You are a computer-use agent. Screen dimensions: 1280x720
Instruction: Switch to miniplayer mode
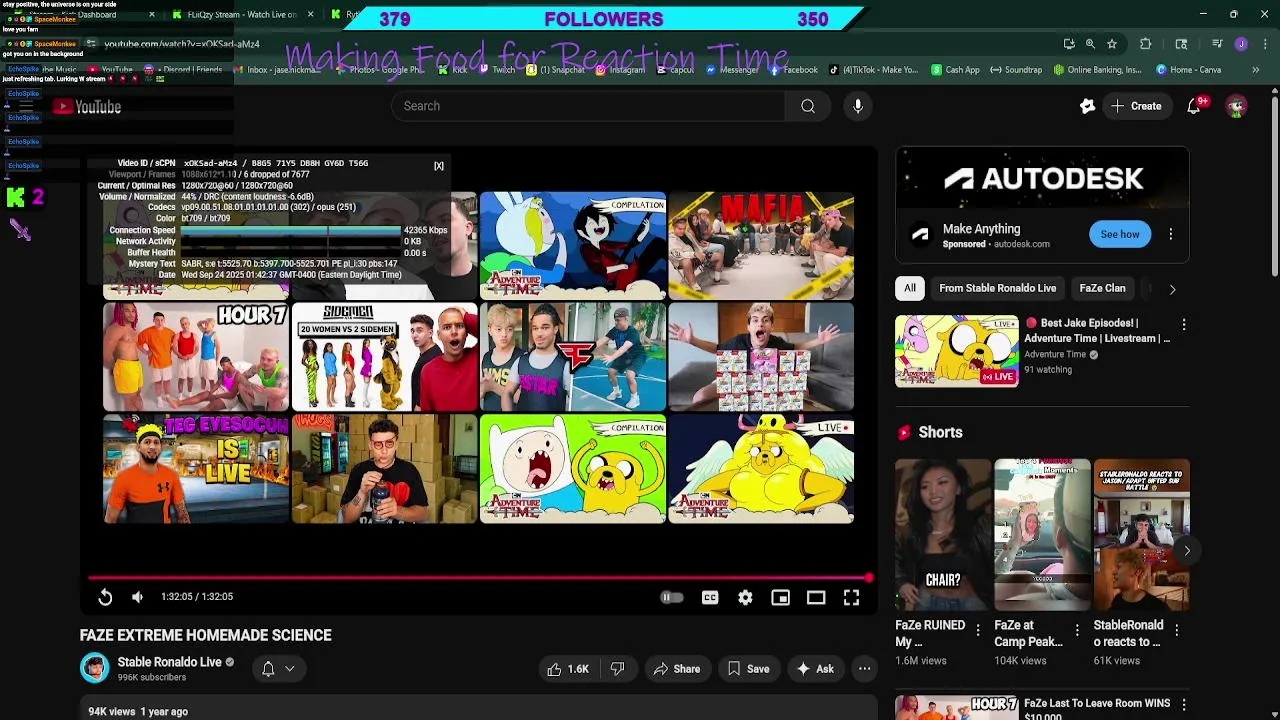(x=781, y=597)
